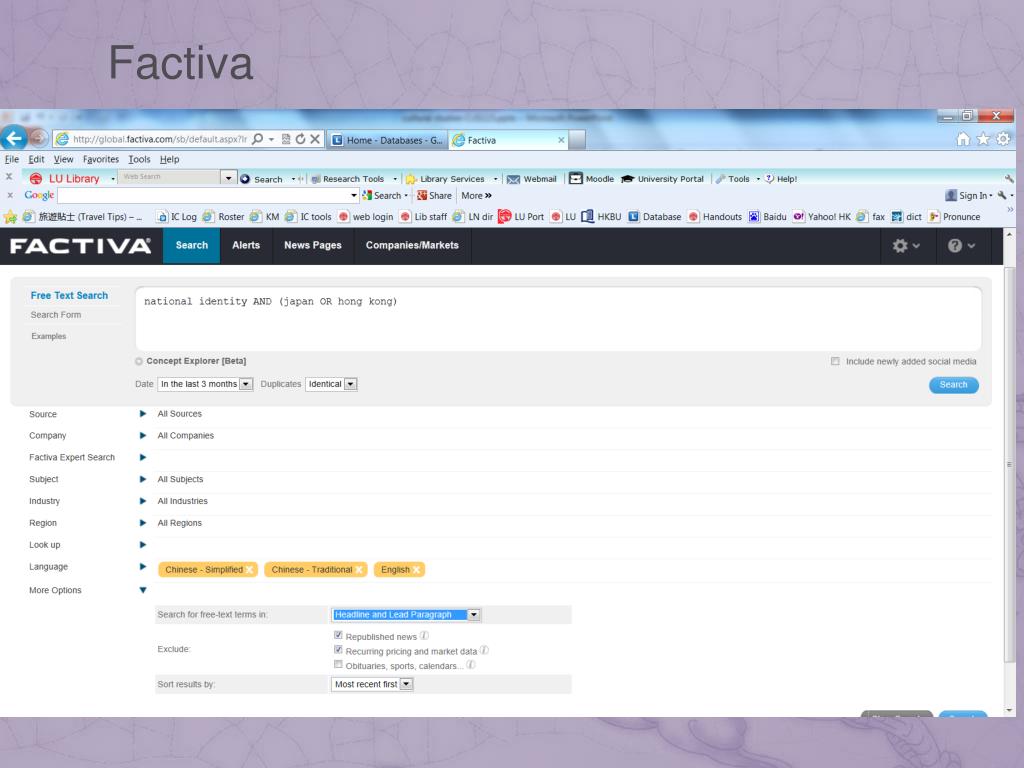The width and height of the screenshot is (1024, 768).
Task: Expand the Factiva Expert Search arrow
Action: pos(142,457)
